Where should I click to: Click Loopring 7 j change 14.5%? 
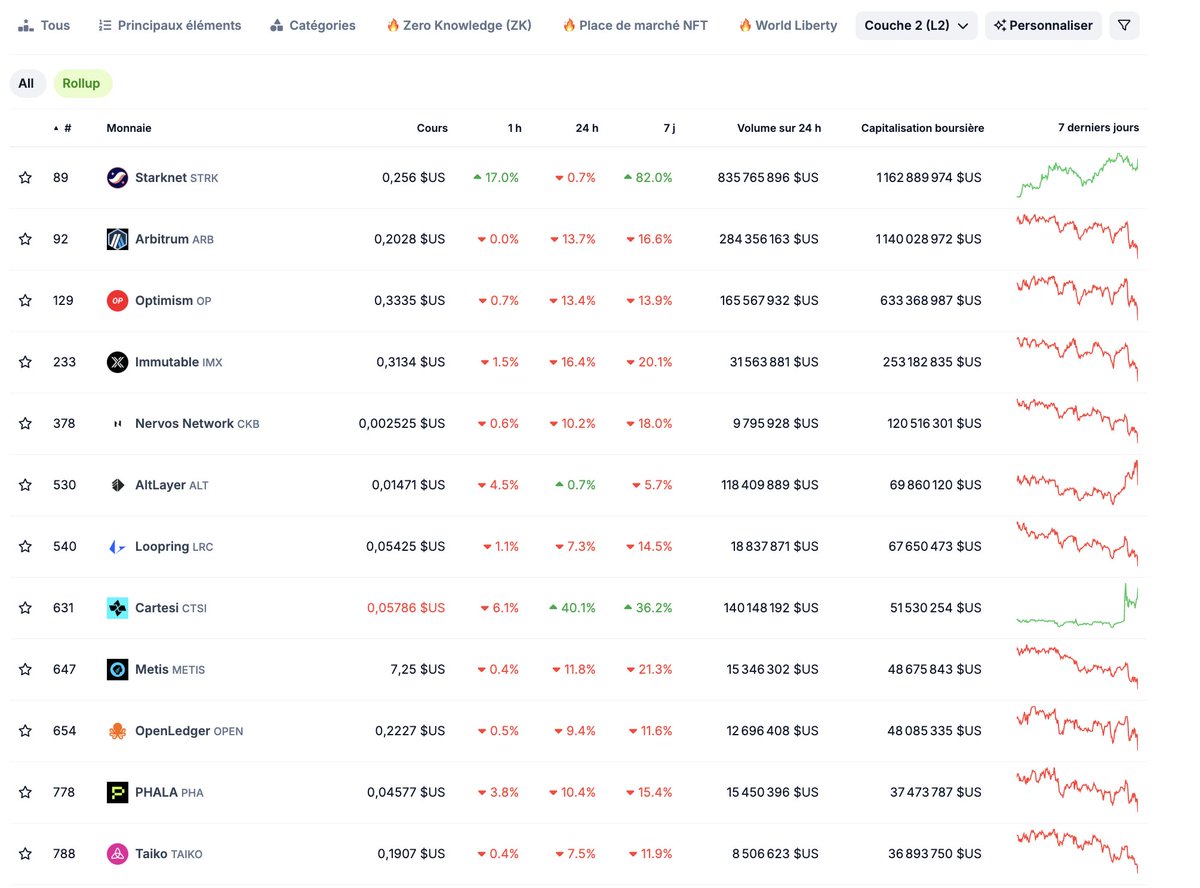click(650, 547)
